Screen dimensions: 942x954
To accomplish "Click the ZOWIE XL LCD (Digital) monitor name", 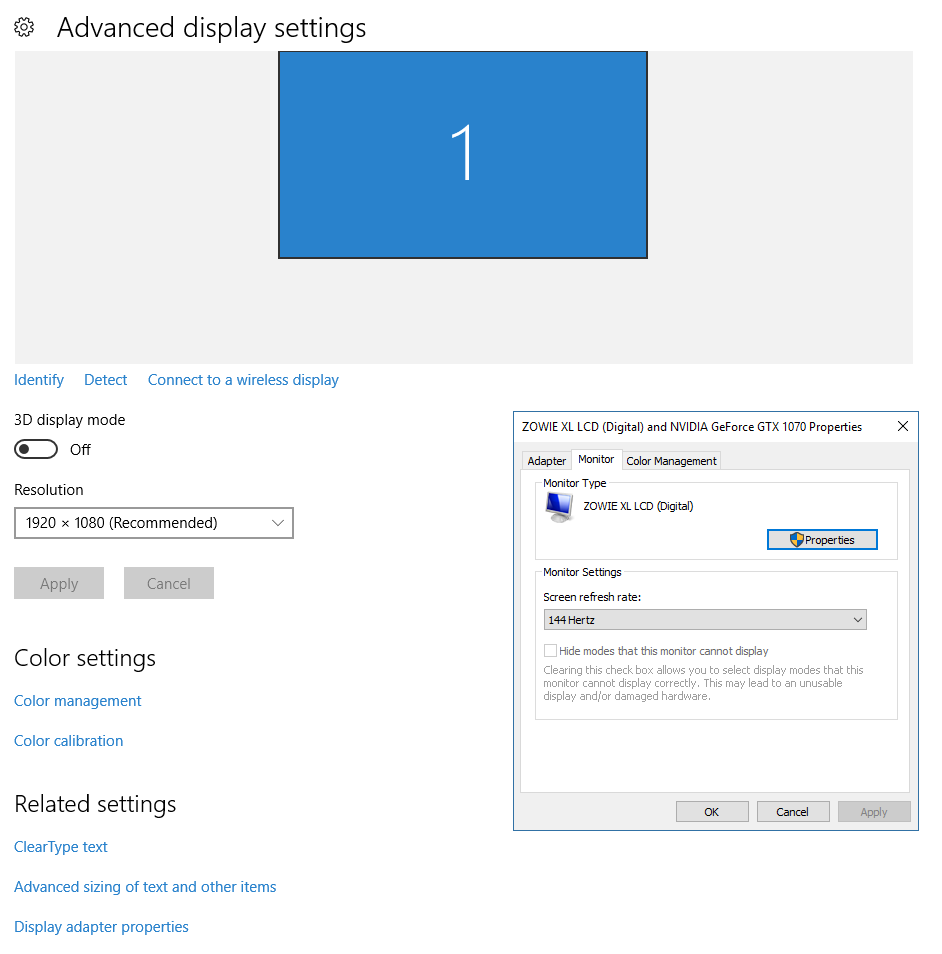I will [638, 506].
